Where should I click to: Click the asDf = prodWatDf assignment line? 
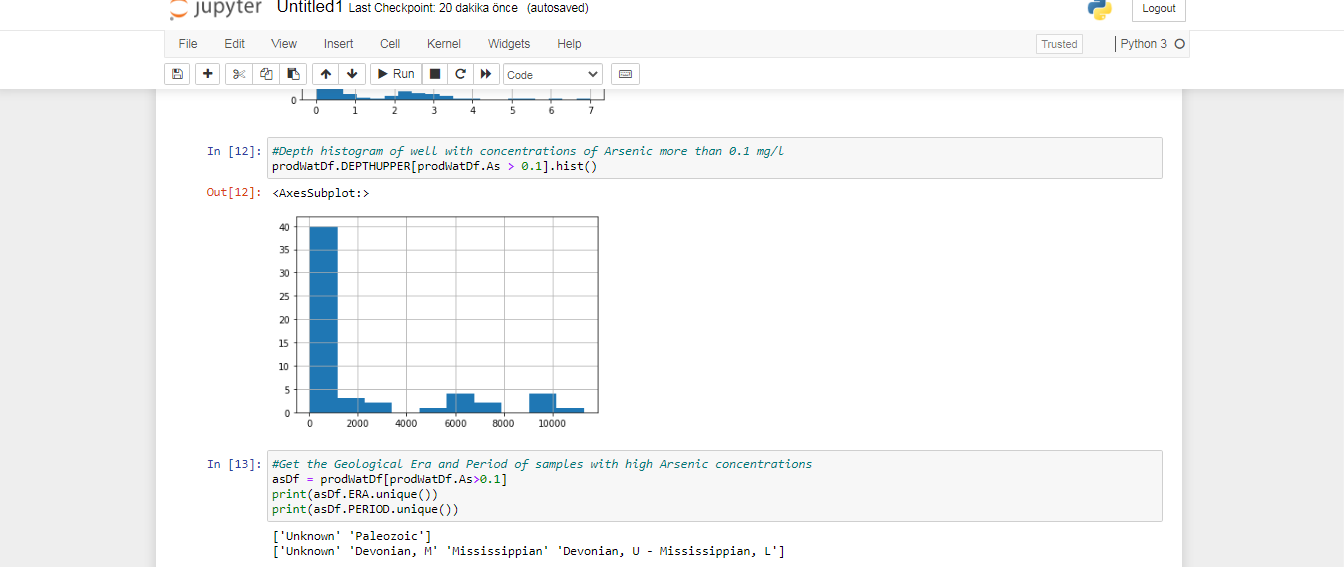tap(389, 479)
